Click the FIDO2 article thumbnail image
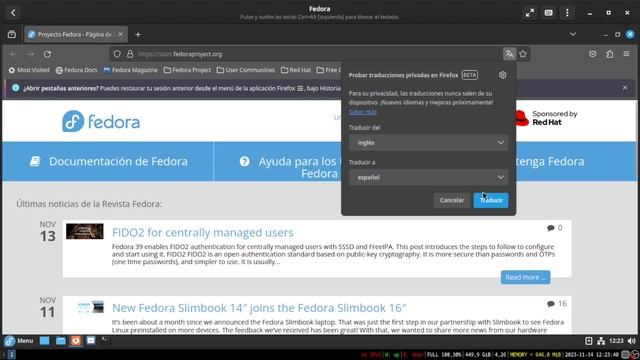 coord(85,231)
